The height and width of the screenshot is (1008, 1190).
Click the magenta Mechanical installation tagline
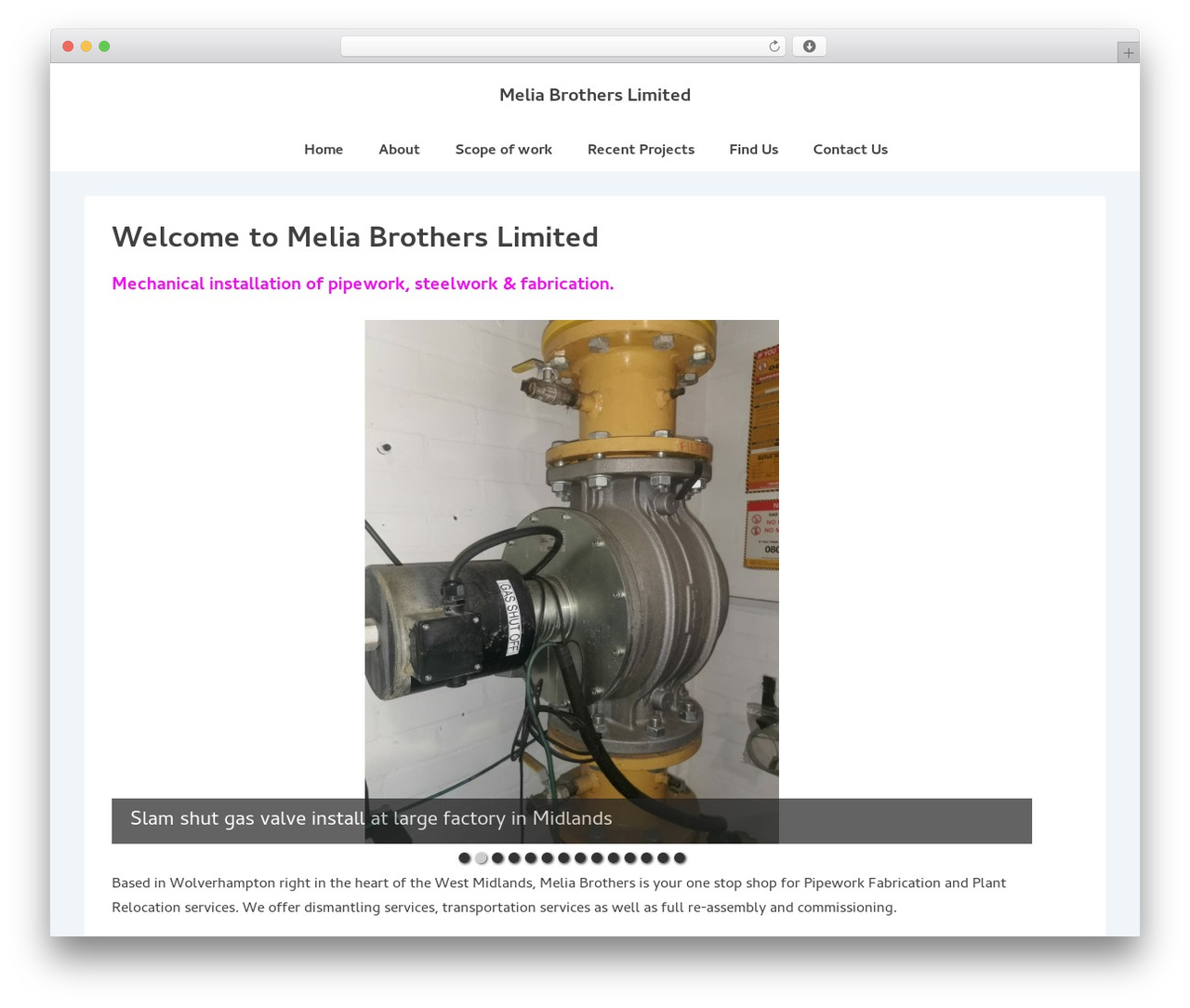[363, 284]
